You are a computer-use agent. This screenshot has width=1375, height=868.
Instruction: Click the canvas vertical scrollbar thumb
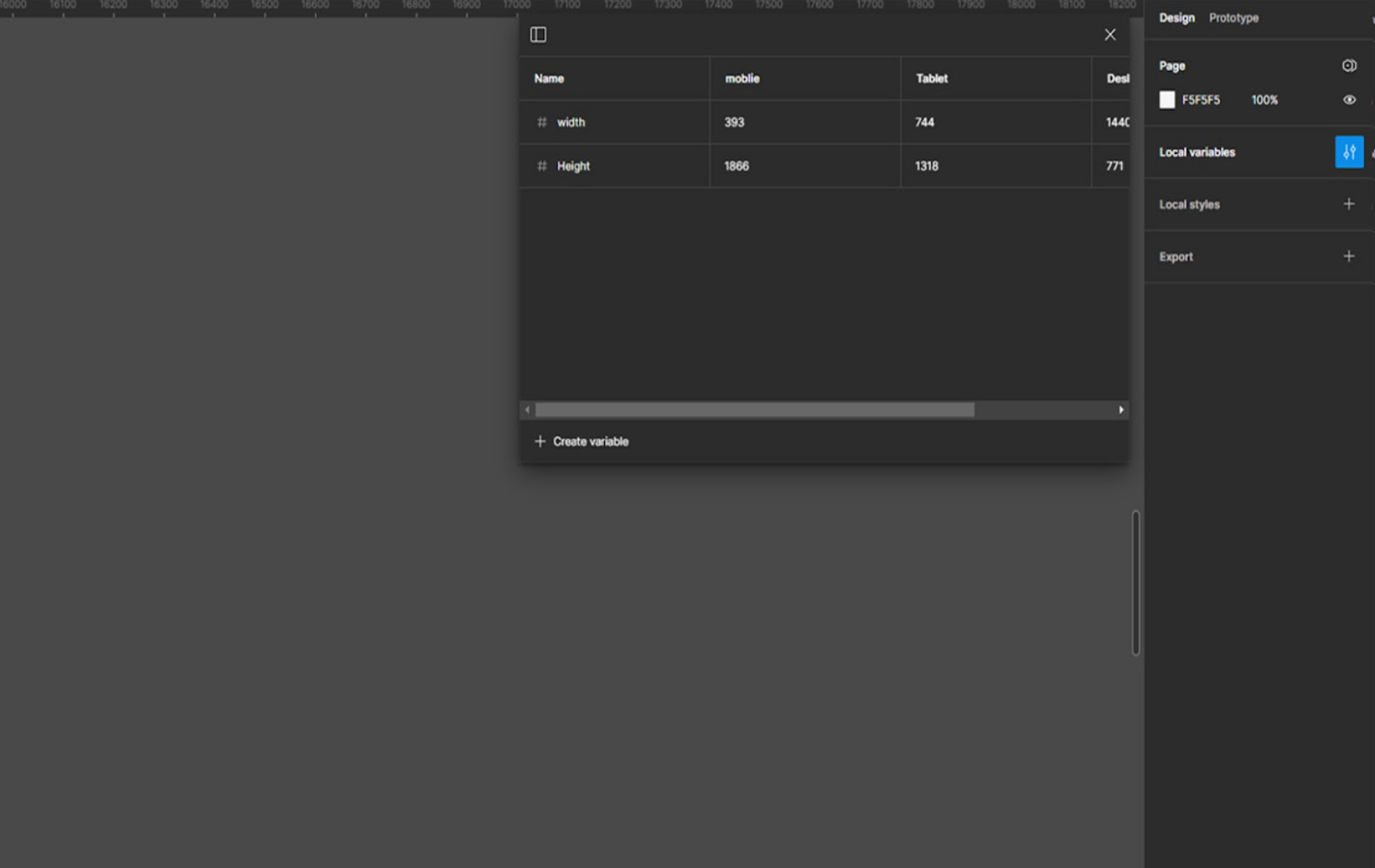pyautogui.click(x=1135, y=583)
